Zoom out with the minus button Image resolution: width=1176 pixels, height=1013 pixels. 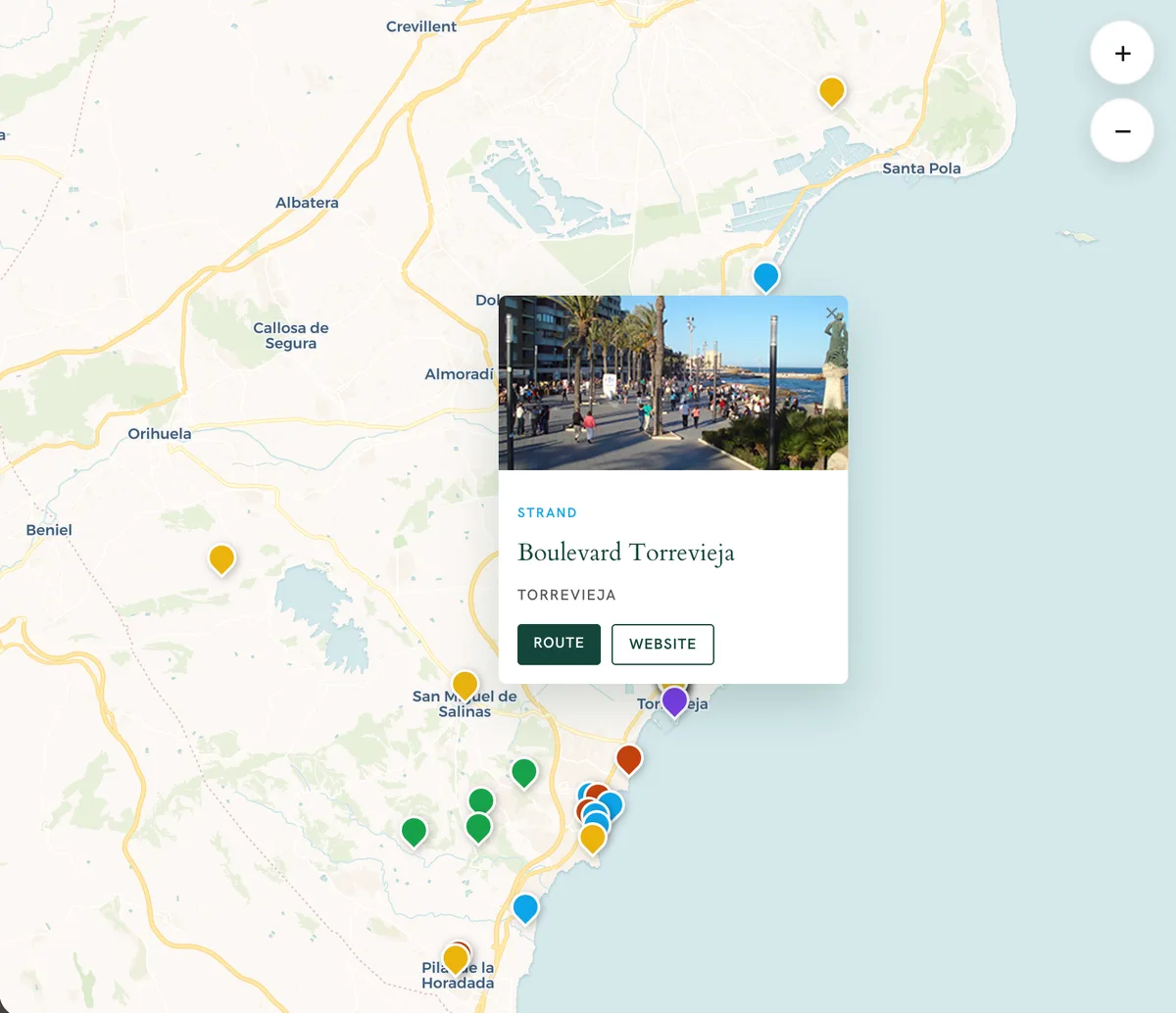(1122, 130)
